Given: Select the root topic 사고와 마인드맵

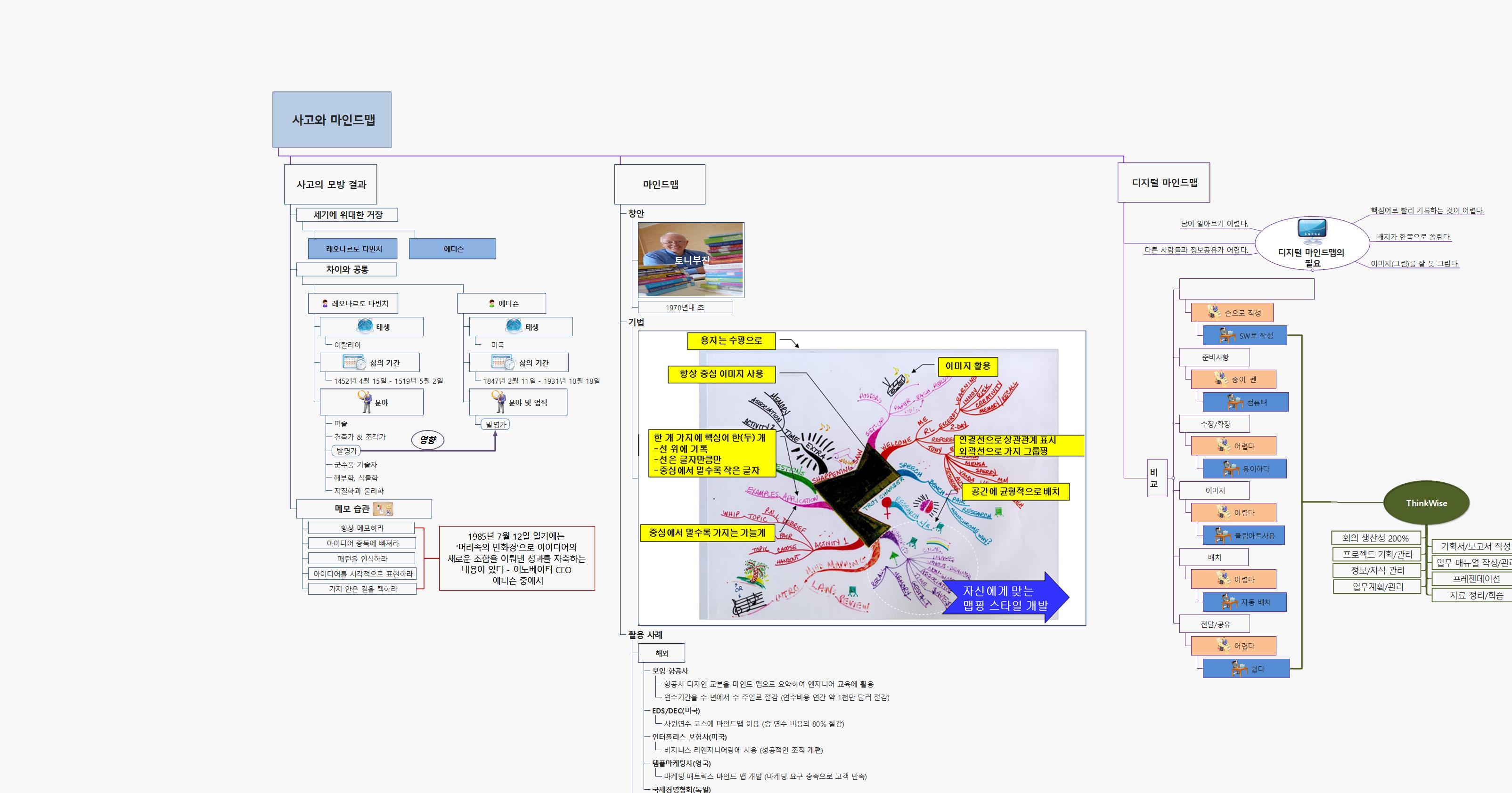Looking at the screenshot, I should coord(332,120).
